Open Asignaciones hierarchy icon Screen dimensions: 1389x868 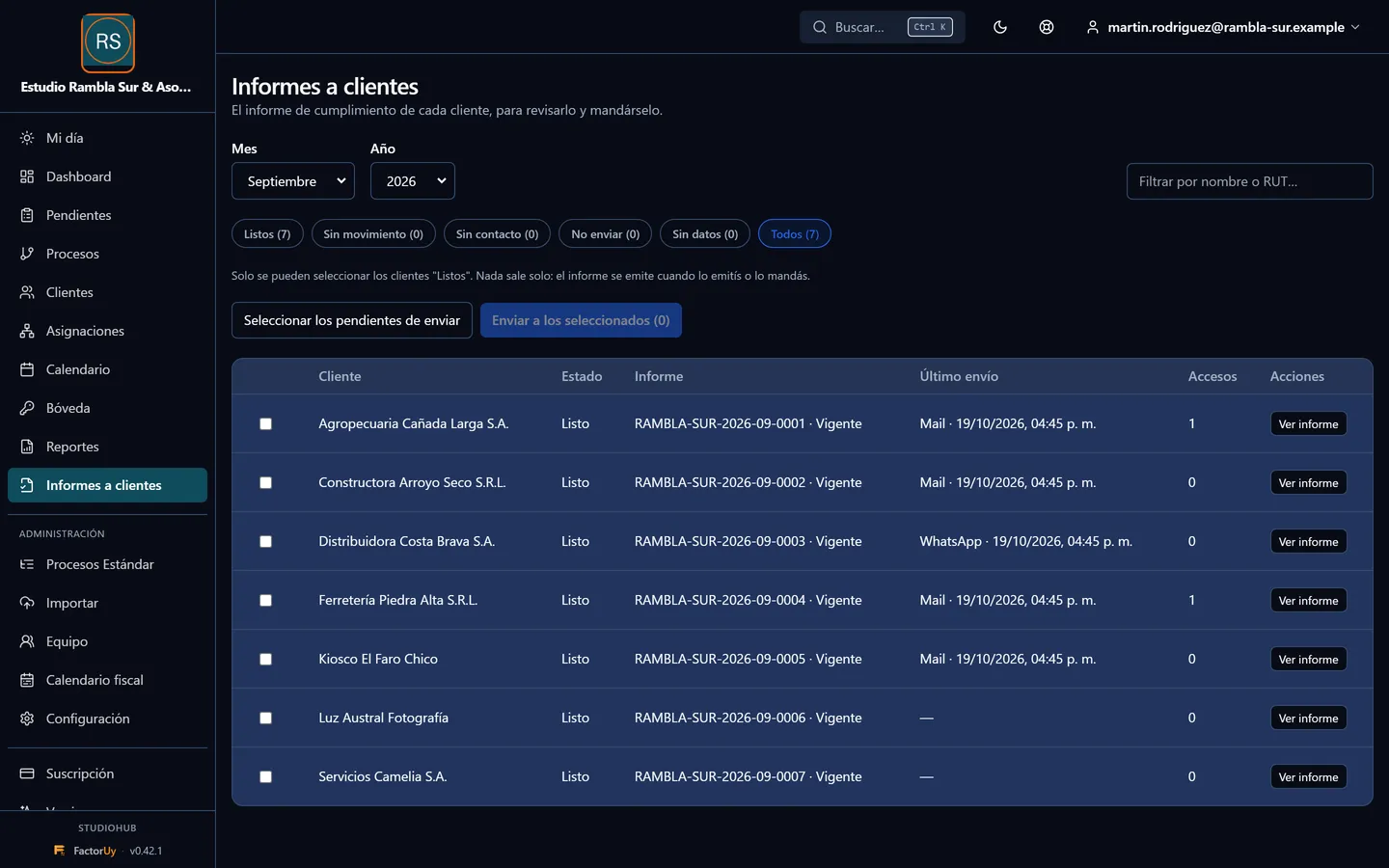[27, 331]
